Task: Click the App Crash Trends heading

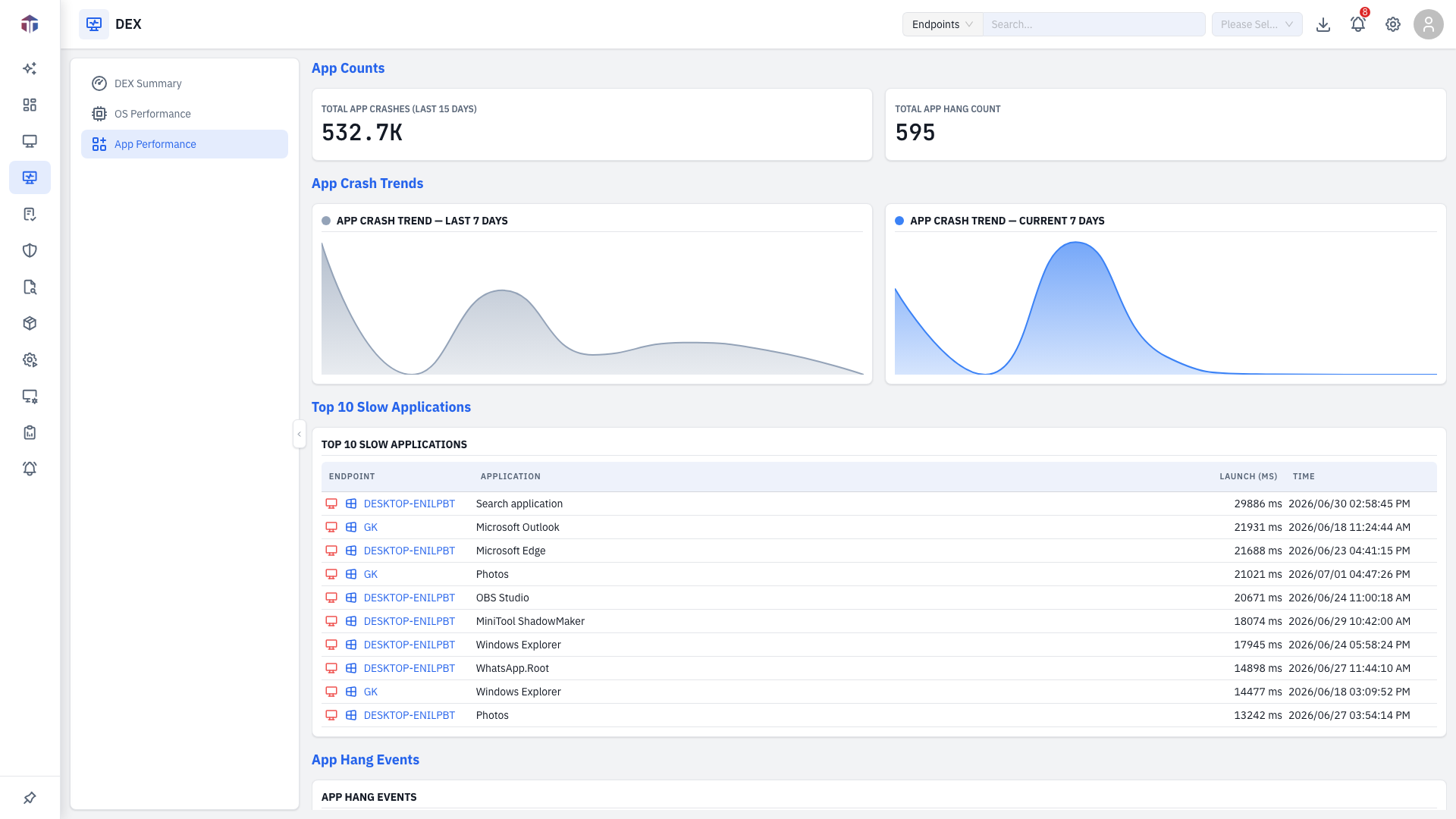Action: coord(367,184)
